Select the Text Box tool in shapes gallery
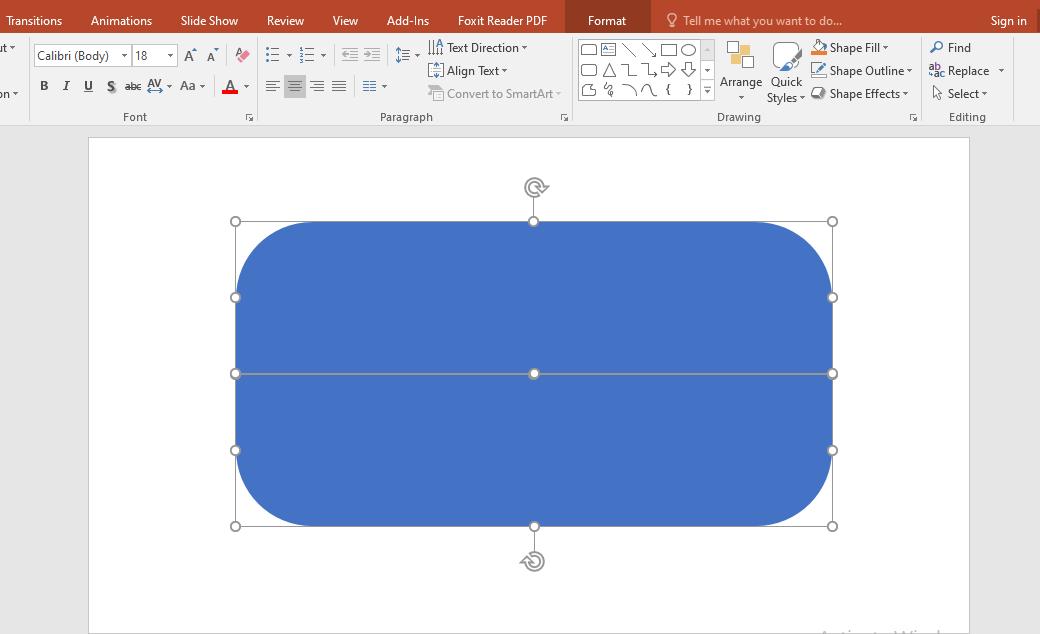Screen dimensions: 1040x634 [x=609, y=48]
